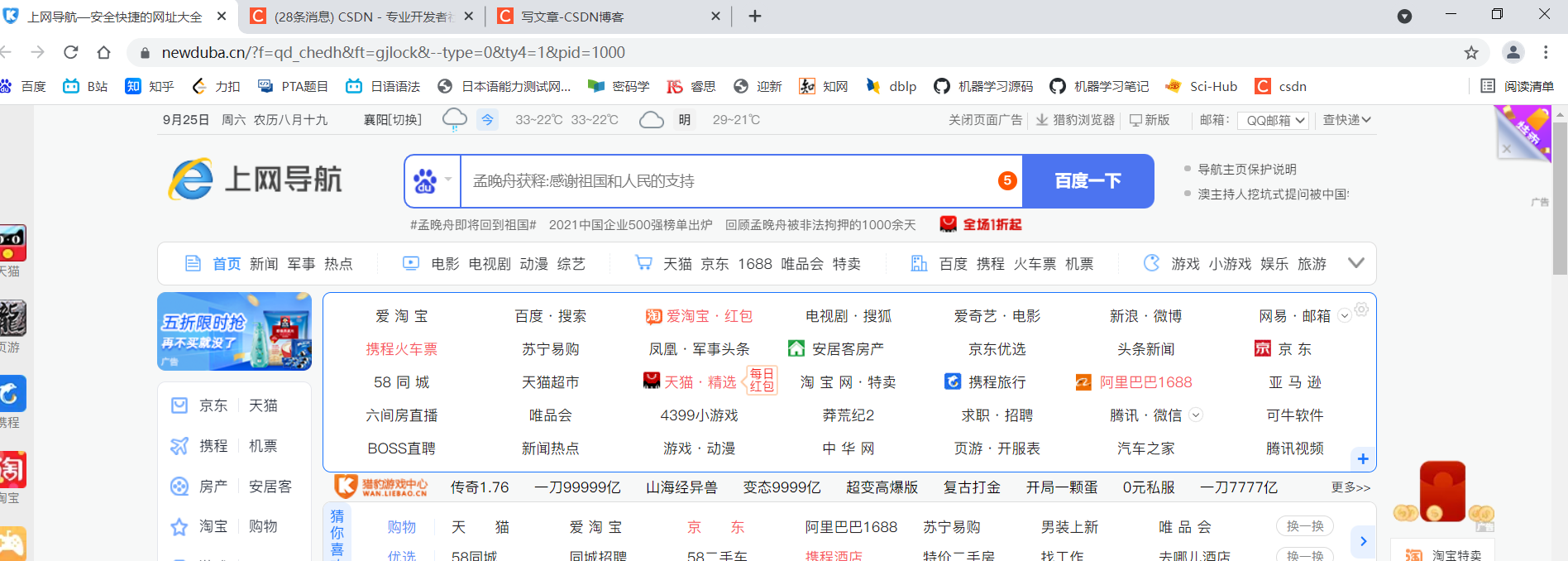Select the 电影 navigation item
The image size is (1568, 561).
pyautogui.click(x=445, y=264)
